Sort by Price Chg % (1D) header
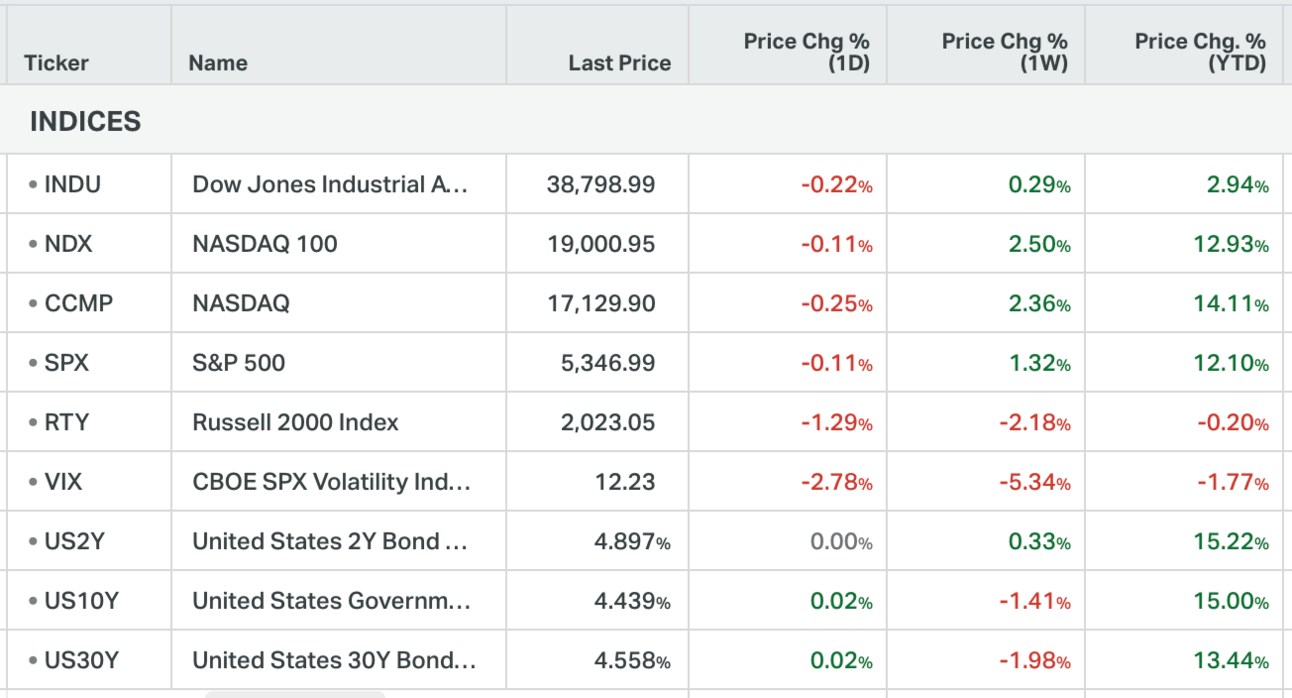 (806, 52)
